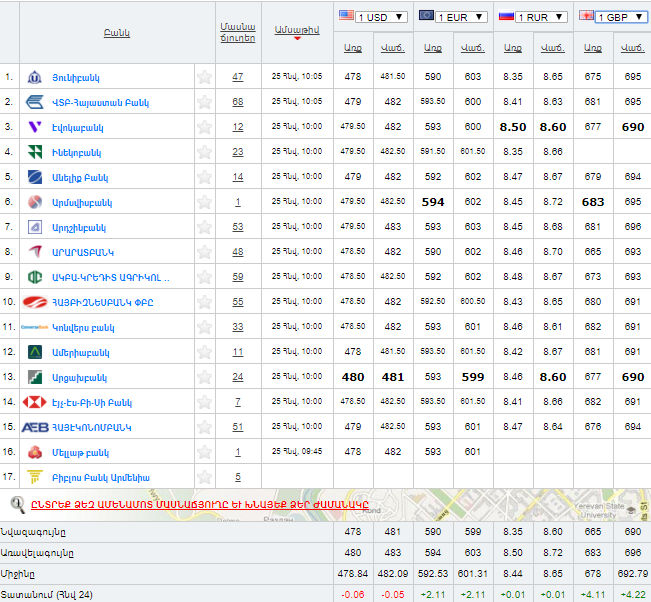Click the AEB Armeconombank logo
The image size is (651, 602).
tap(34, 427)
